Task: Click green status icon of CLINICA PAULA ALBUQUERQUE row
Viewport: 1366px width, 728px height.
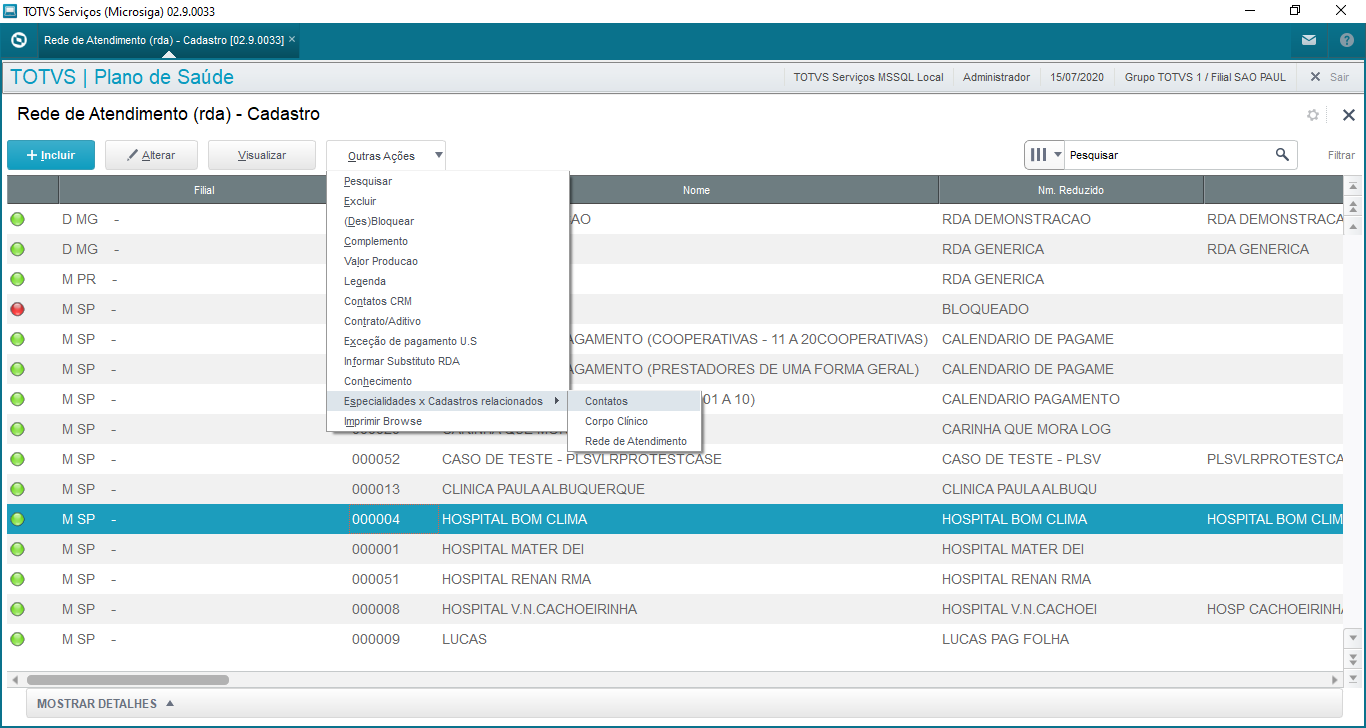Action: tap(18, 489)
